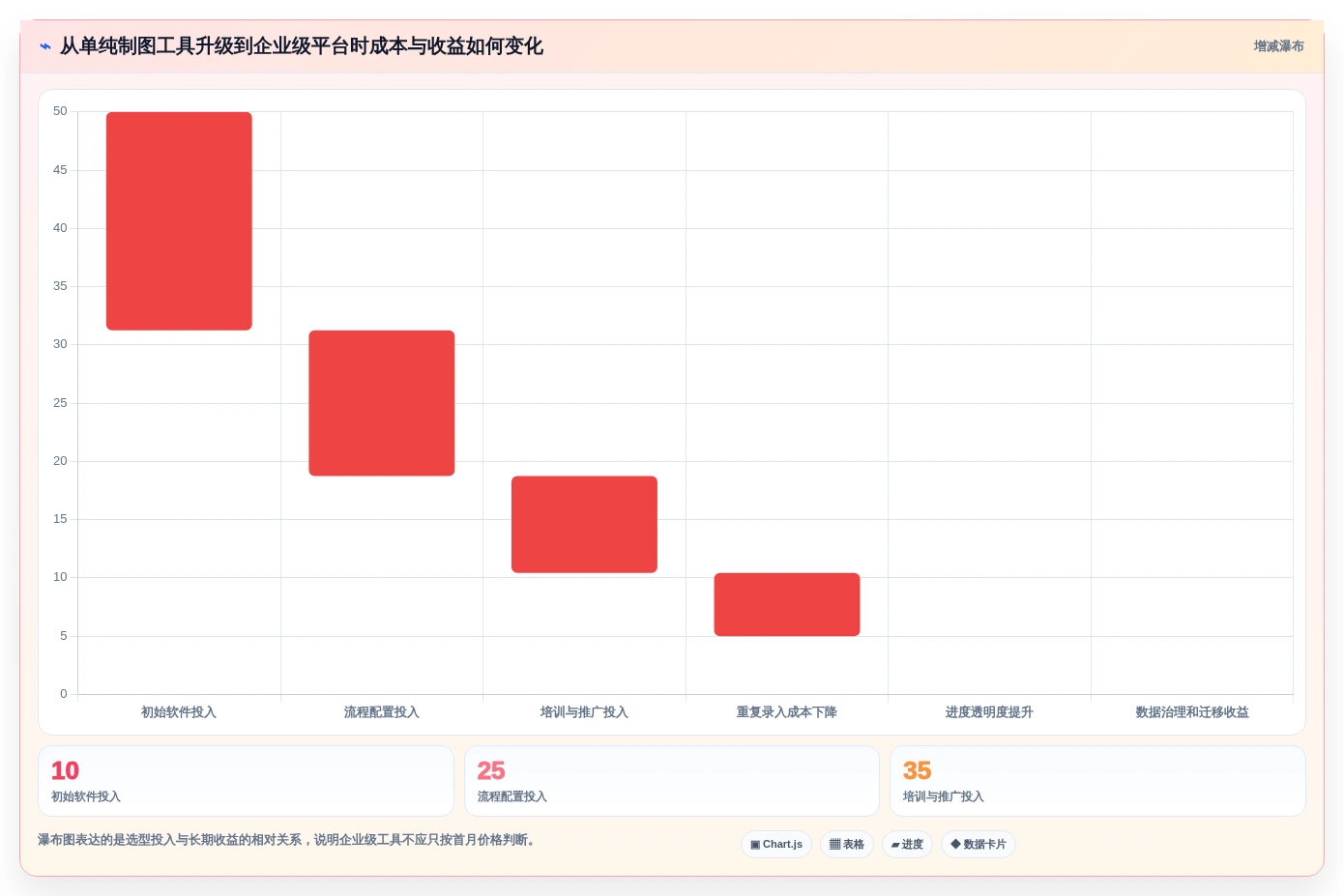Click the card value 25

click(x=491, y=770)
